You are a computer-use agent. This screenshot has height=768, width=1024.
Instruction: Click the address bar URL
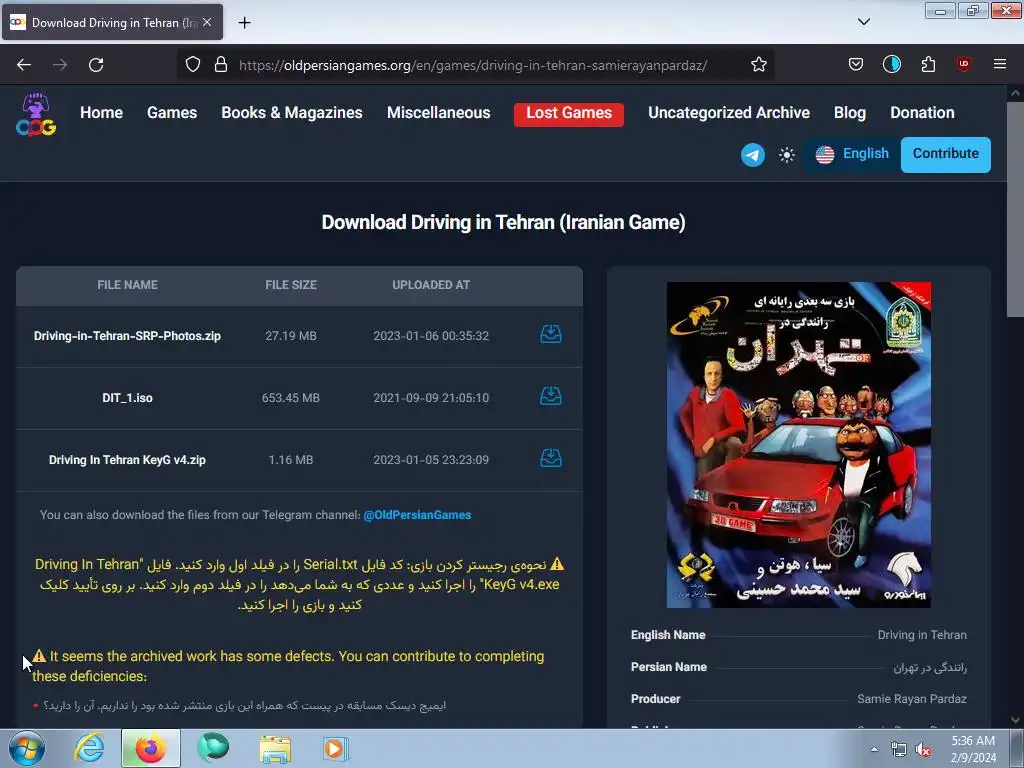[473, 65]
